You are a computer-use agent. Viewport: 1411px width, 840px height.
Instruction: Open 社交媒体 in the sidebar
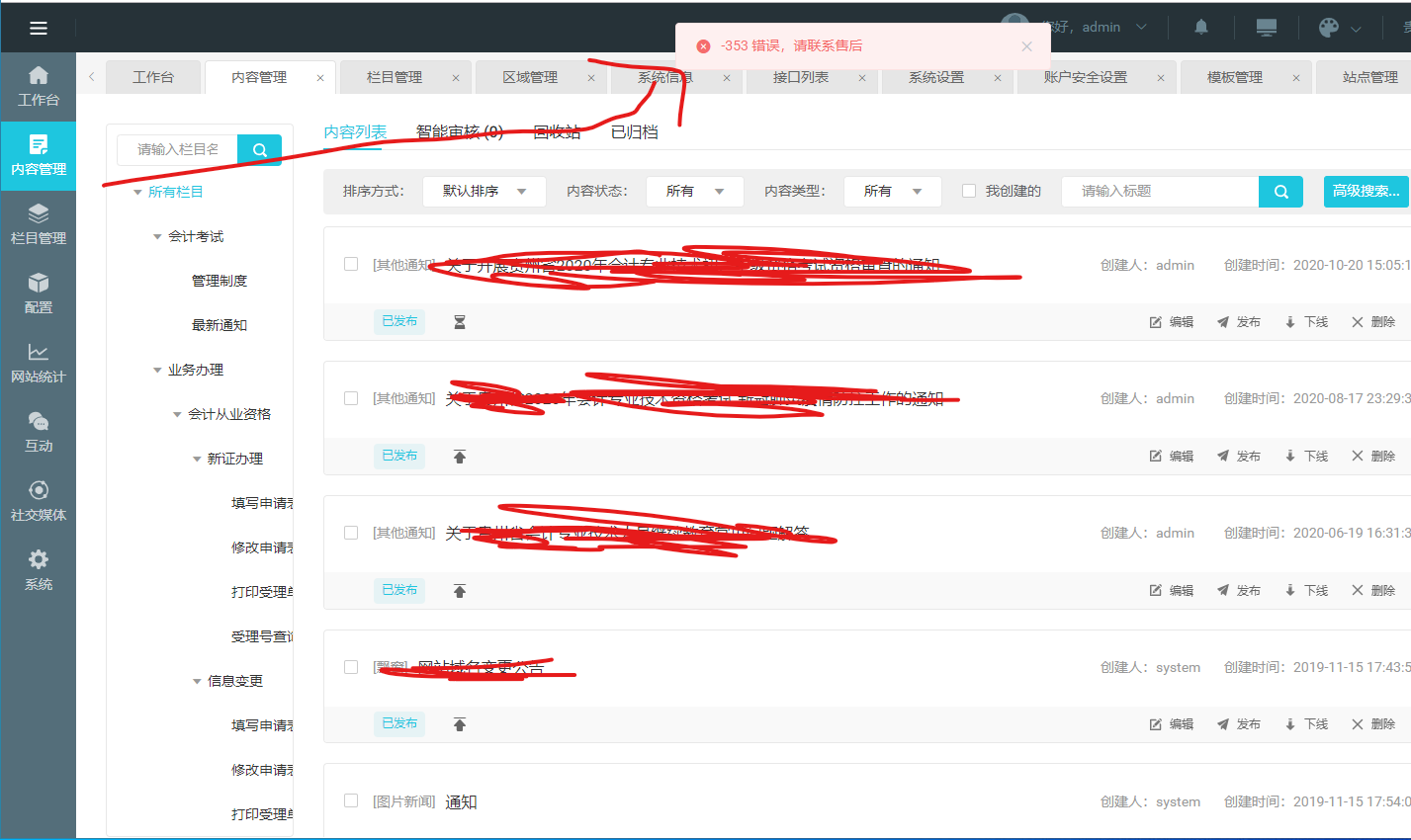click(39, 502)
